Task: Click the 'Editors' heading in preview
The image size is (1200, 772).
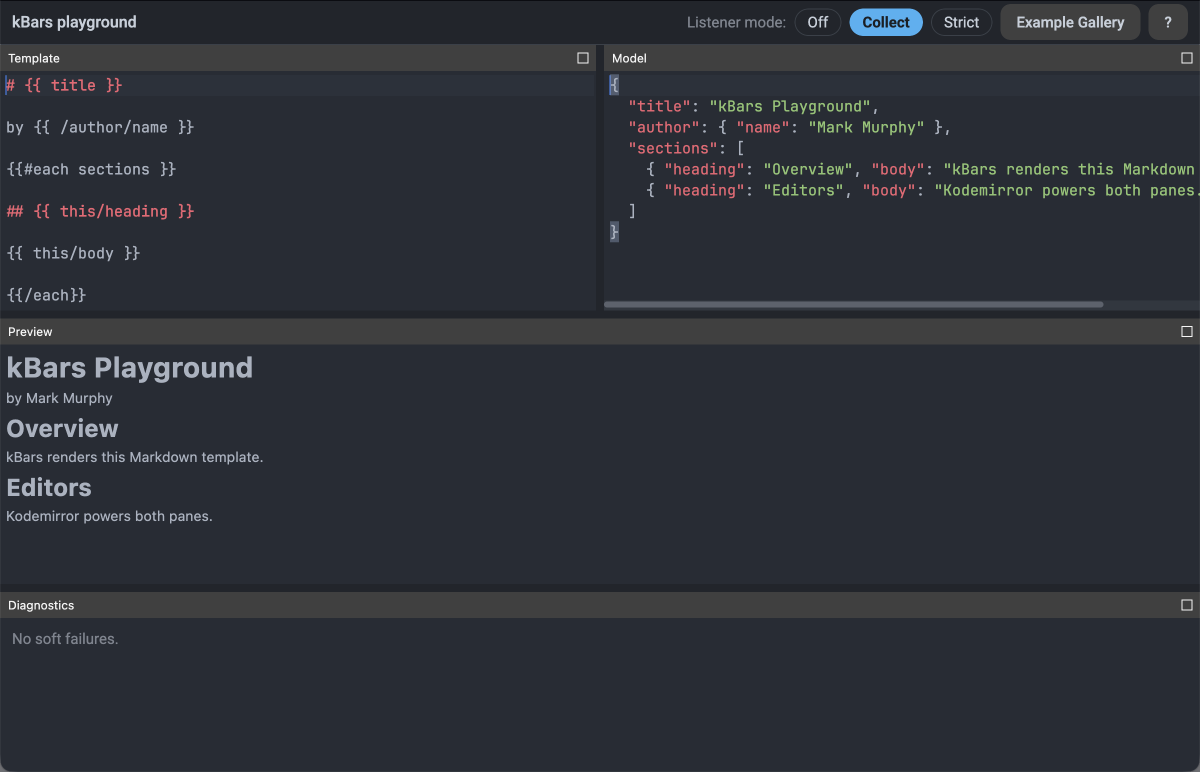Action: tap(49, 487)
